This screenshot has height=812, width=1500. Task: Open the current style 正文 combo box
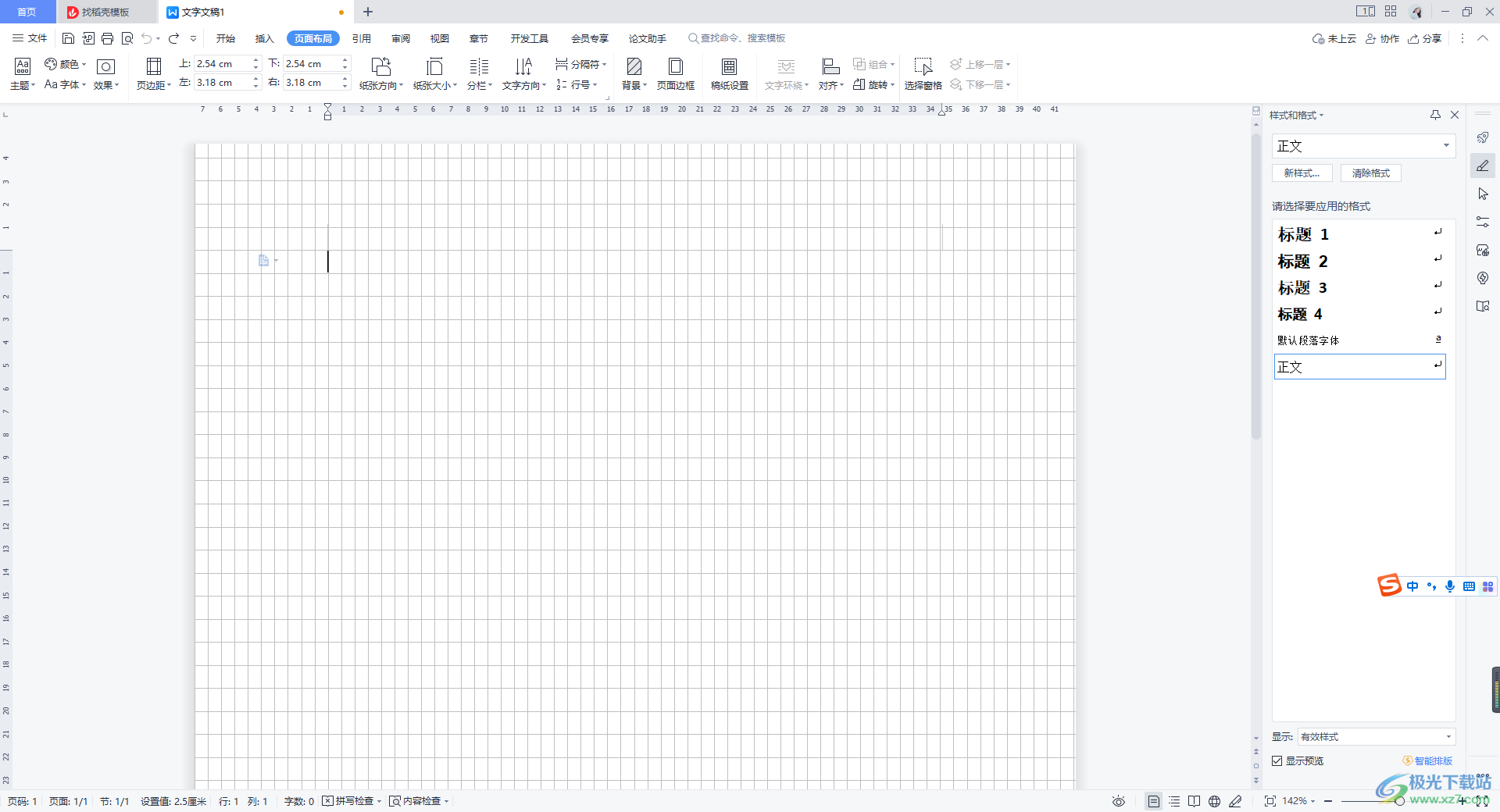(1363, 146)
